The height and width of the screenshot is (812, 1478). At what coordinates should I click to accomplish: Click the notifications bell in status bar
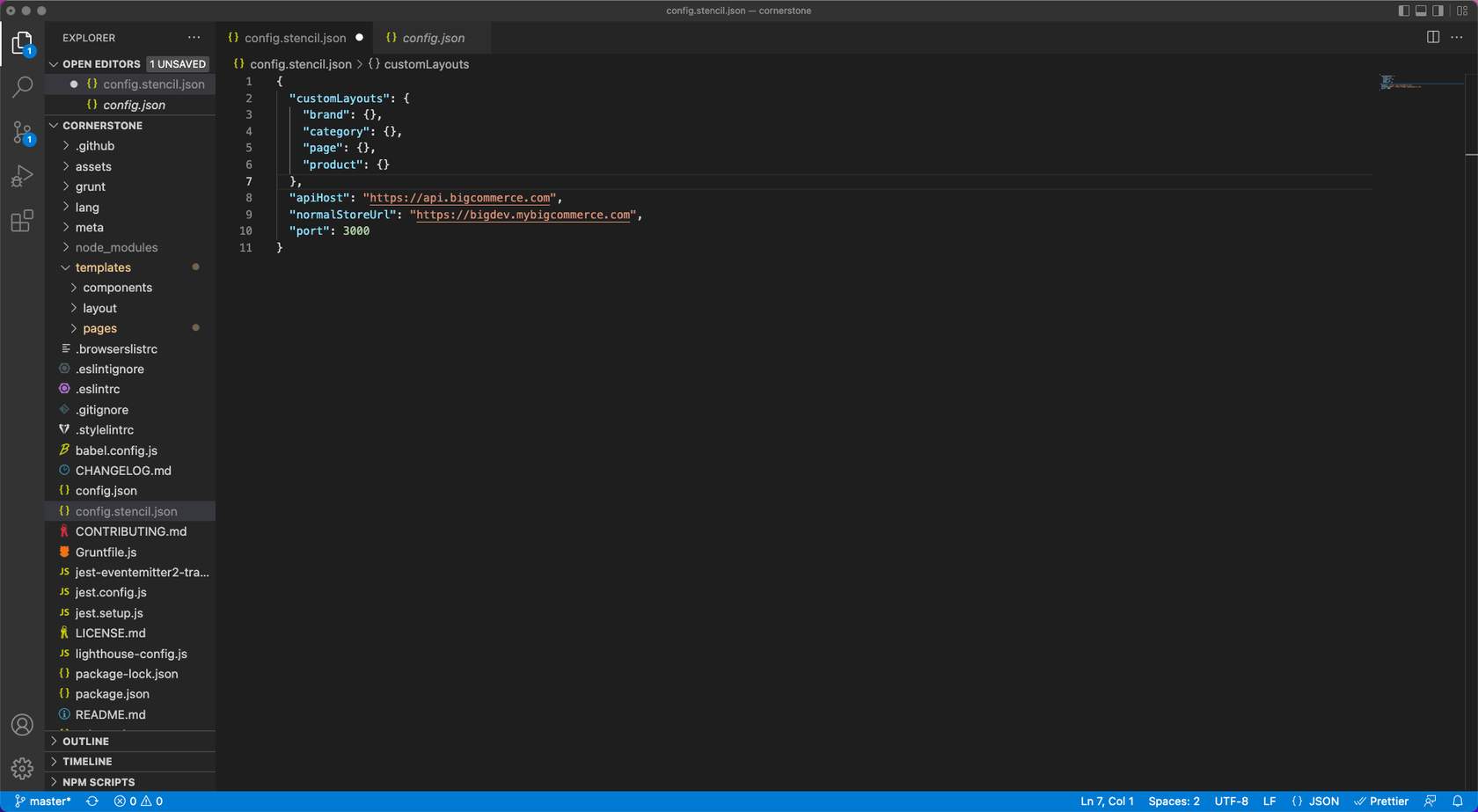[1457, 801]
